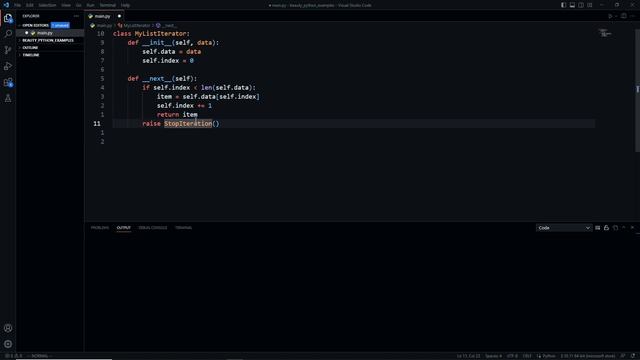Open the View menu
640x360 pixels.
[x=66, y=5]
